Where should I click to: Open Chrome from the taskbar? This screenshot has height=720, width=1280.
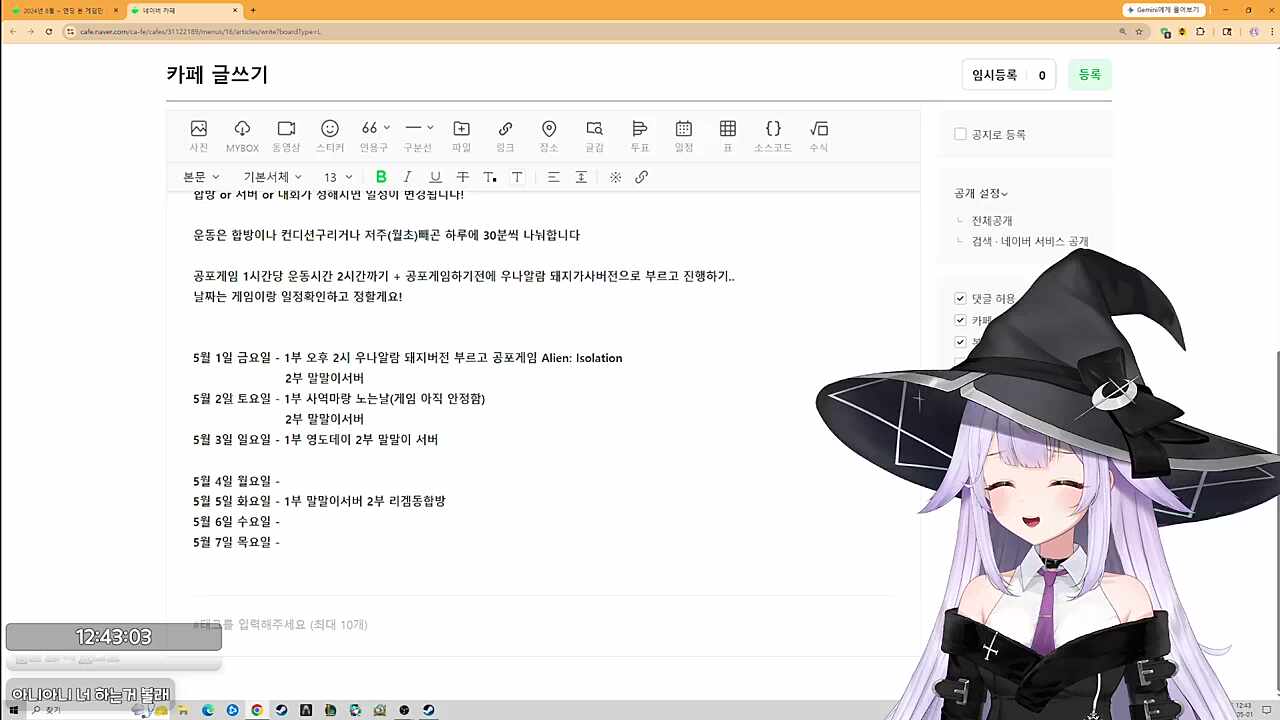(x=257, y=710)
